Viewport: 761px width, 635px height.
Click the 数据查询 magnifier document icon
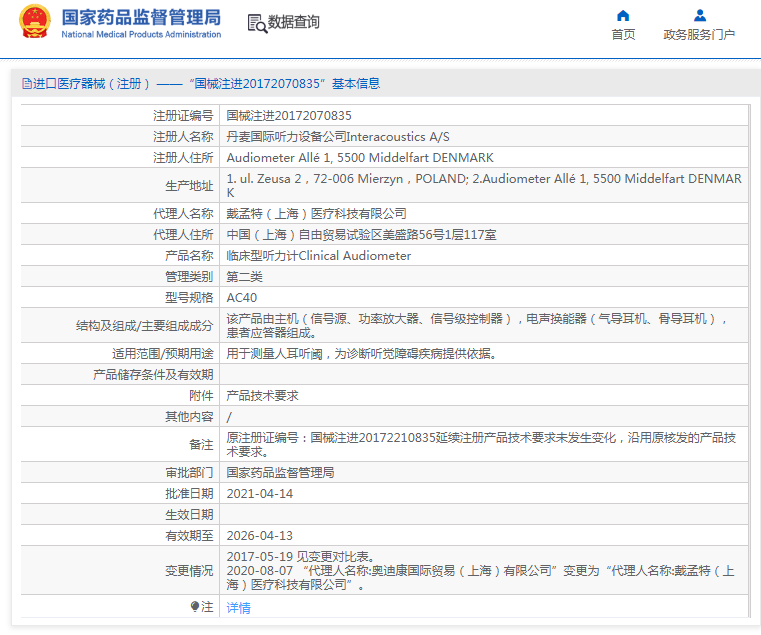[256, 23]
